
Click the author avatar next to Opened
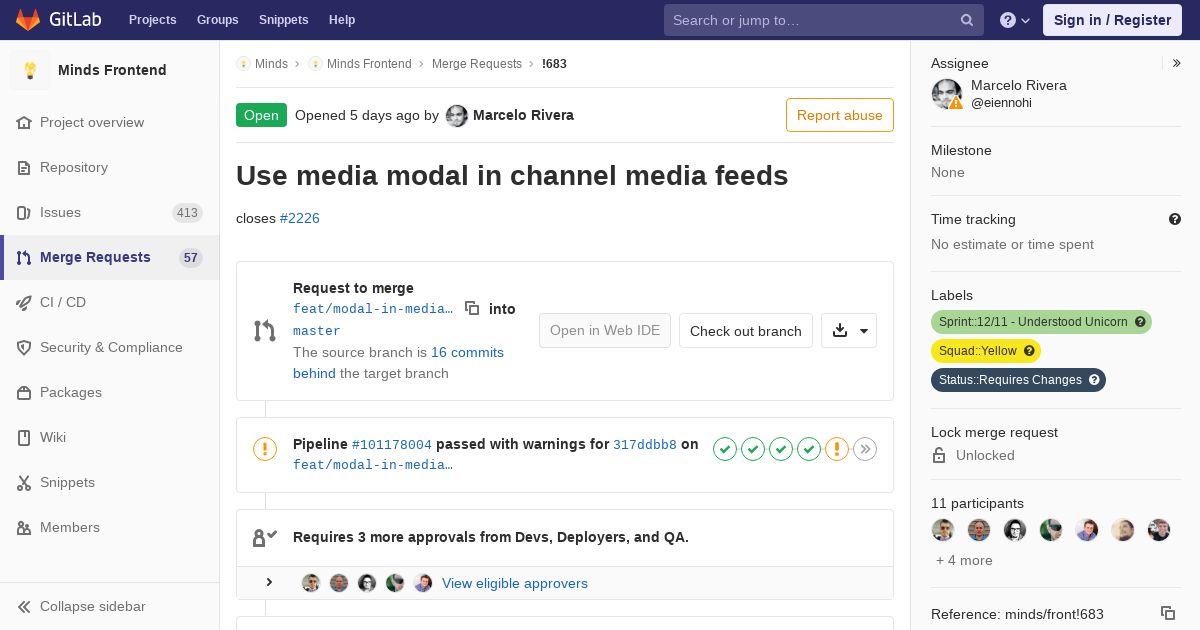[x=457, y=116]
